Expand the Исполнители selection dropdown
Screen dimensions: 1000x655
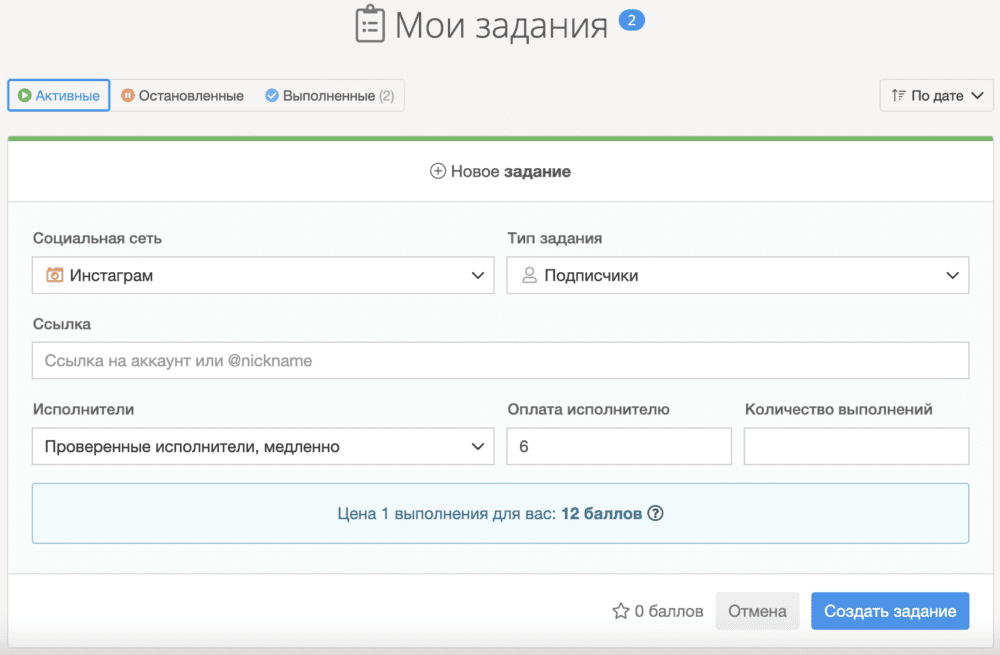(263, 447)
